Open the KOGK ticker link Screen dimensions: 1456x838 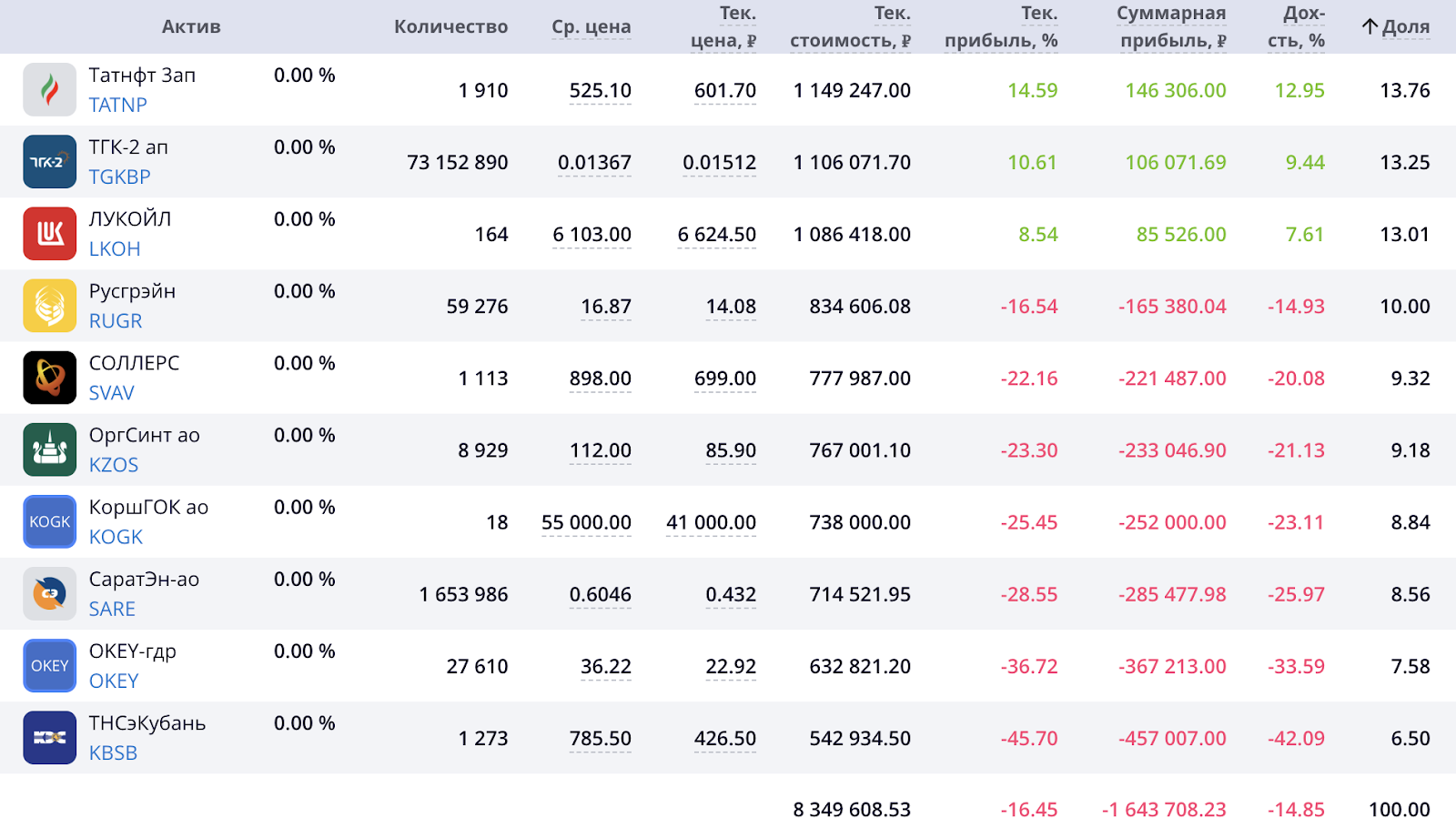click(116, 538)
